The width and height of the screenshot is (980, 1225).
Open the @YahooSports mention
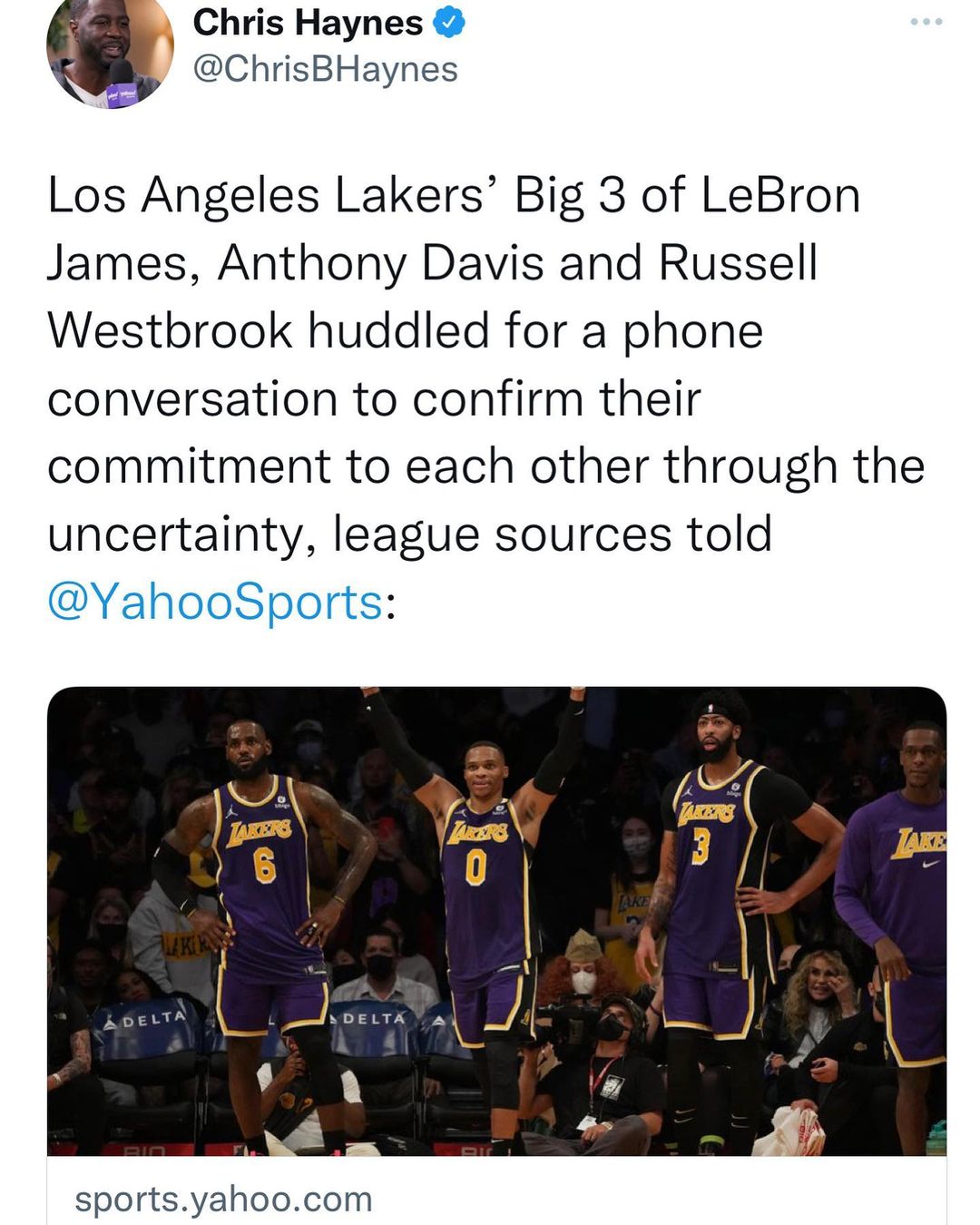215,602
